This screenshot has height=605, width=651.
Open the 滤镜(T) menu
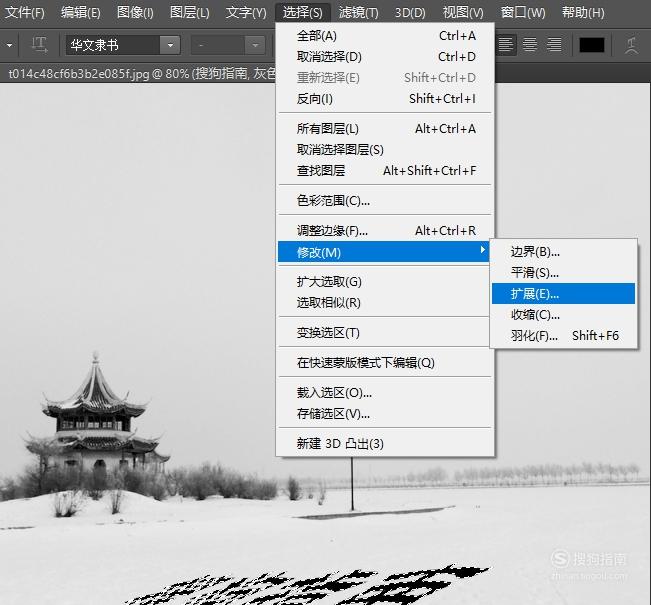coord(358,12)
